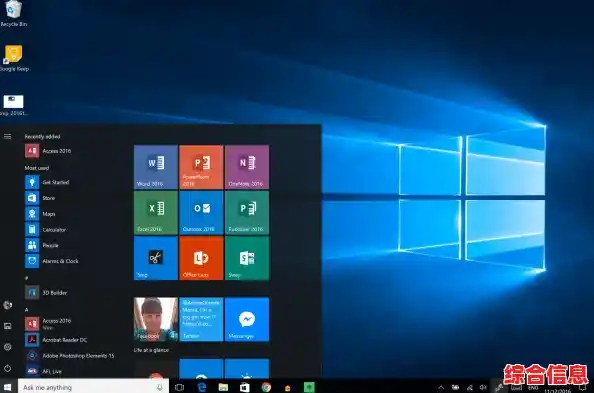Jump to letters via the # header
594x393 pixels.
[x=27, y=278]
